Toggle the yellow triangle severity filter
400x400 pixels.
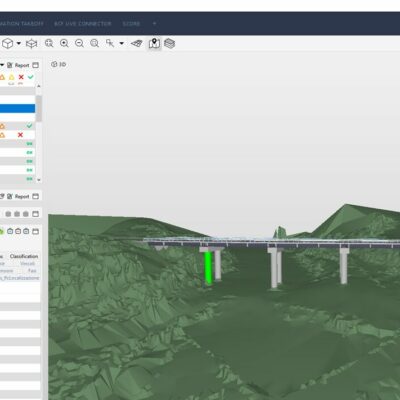click(x=12, y=77)
